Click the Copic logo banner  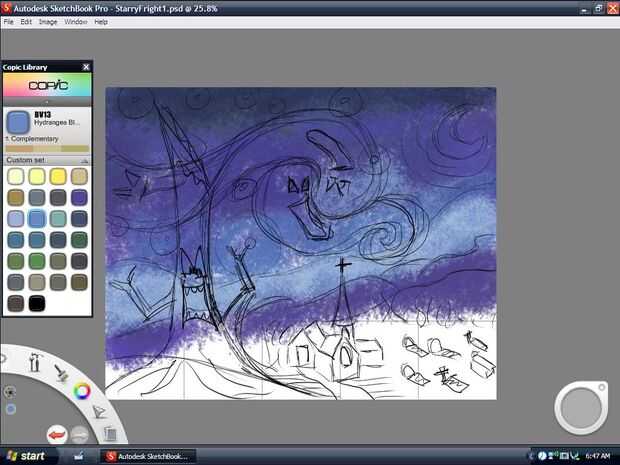47,85
